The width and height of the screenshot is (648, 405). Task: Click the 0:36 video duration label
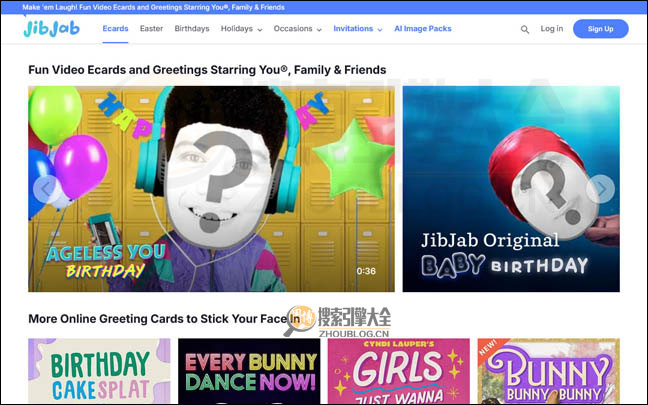pos(366,271)
